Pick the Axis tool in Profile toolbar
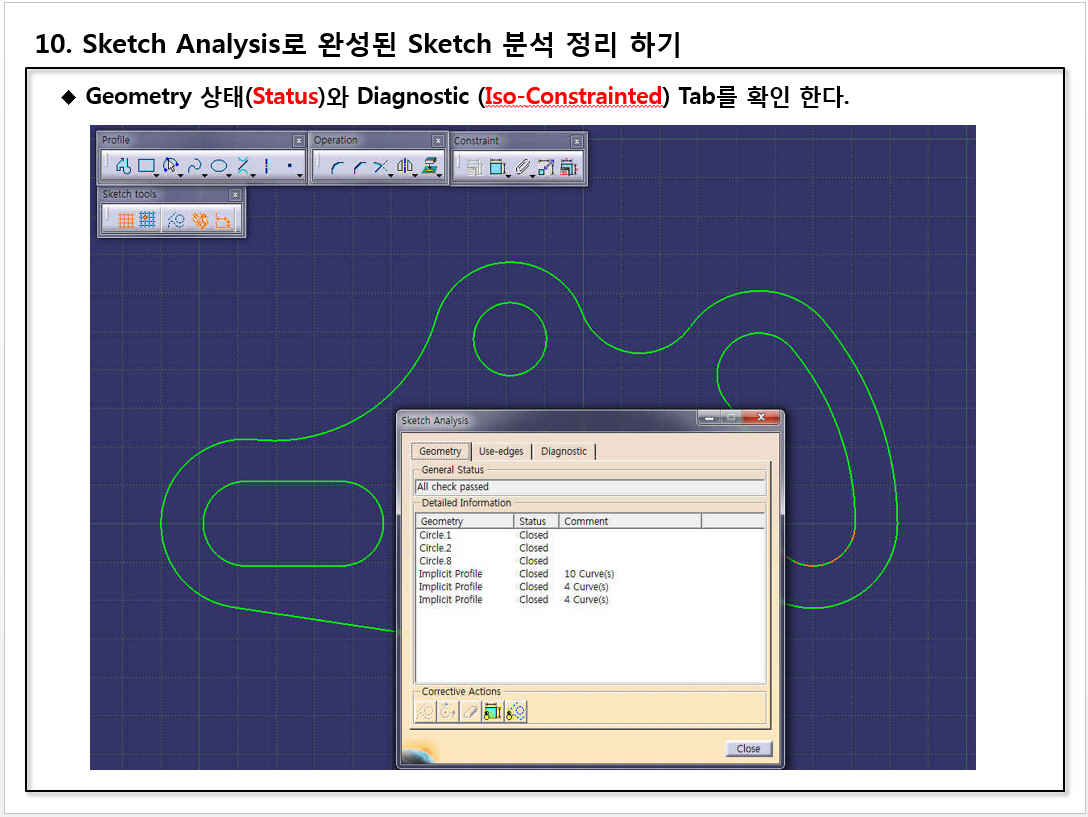Viewport: 1088px width, 817px height. pyautogui.click(x=266, y=166)
